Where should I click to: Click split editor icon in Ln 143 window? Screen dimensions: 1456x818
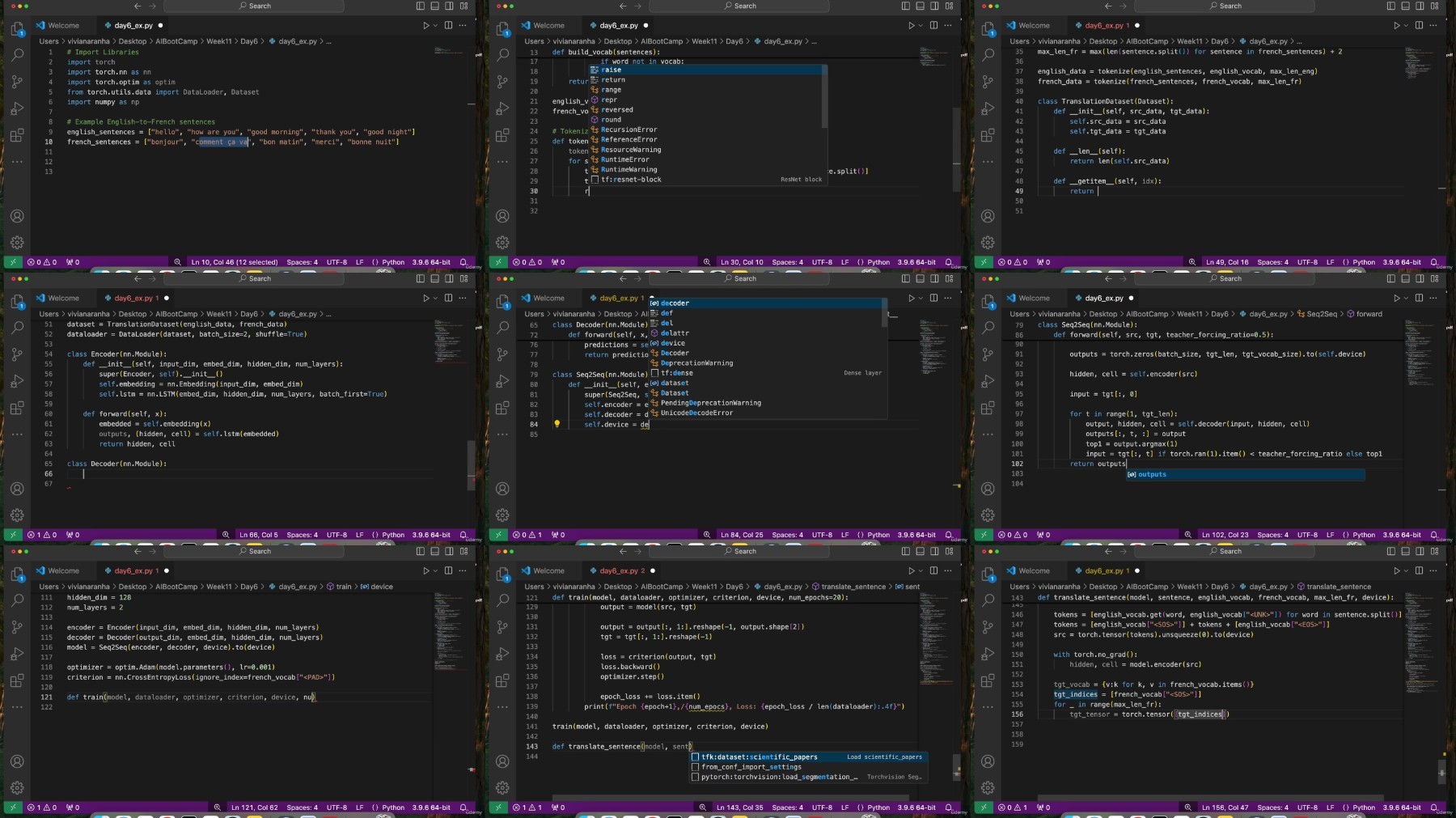coord(933,570)
